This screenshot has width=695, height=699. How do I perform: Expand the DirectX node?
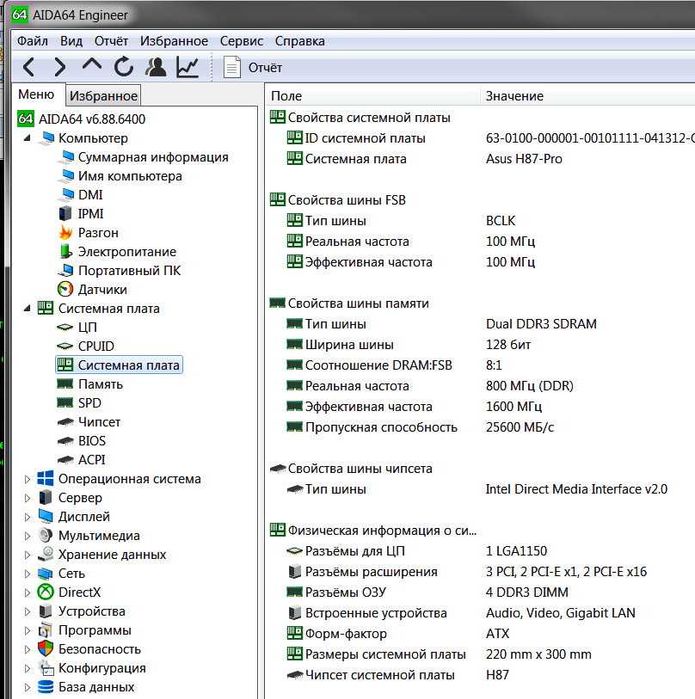click(x=27, y=592)
